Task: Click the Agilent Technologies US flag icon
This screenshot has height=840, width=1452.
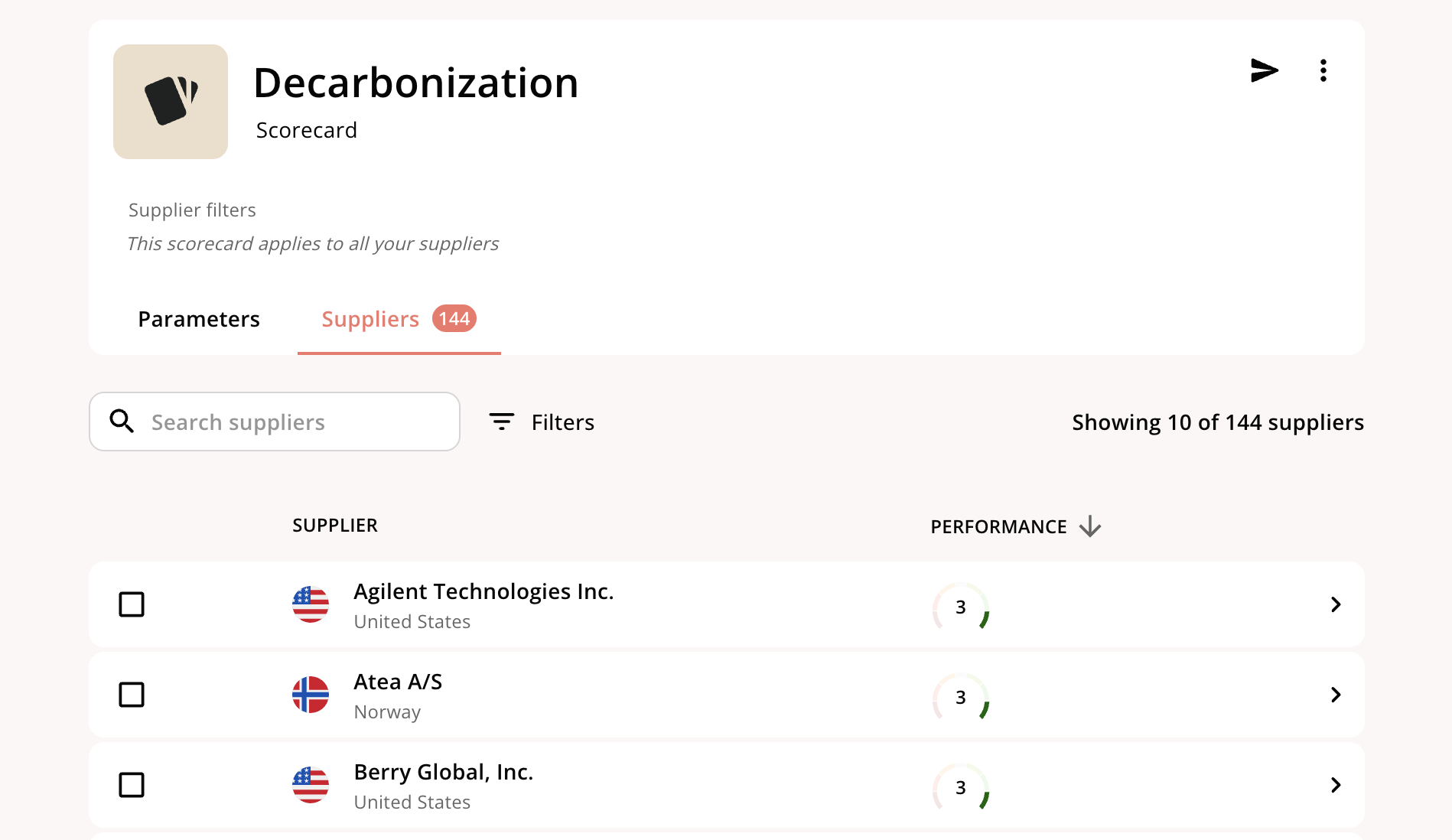Action: (311, 604)
